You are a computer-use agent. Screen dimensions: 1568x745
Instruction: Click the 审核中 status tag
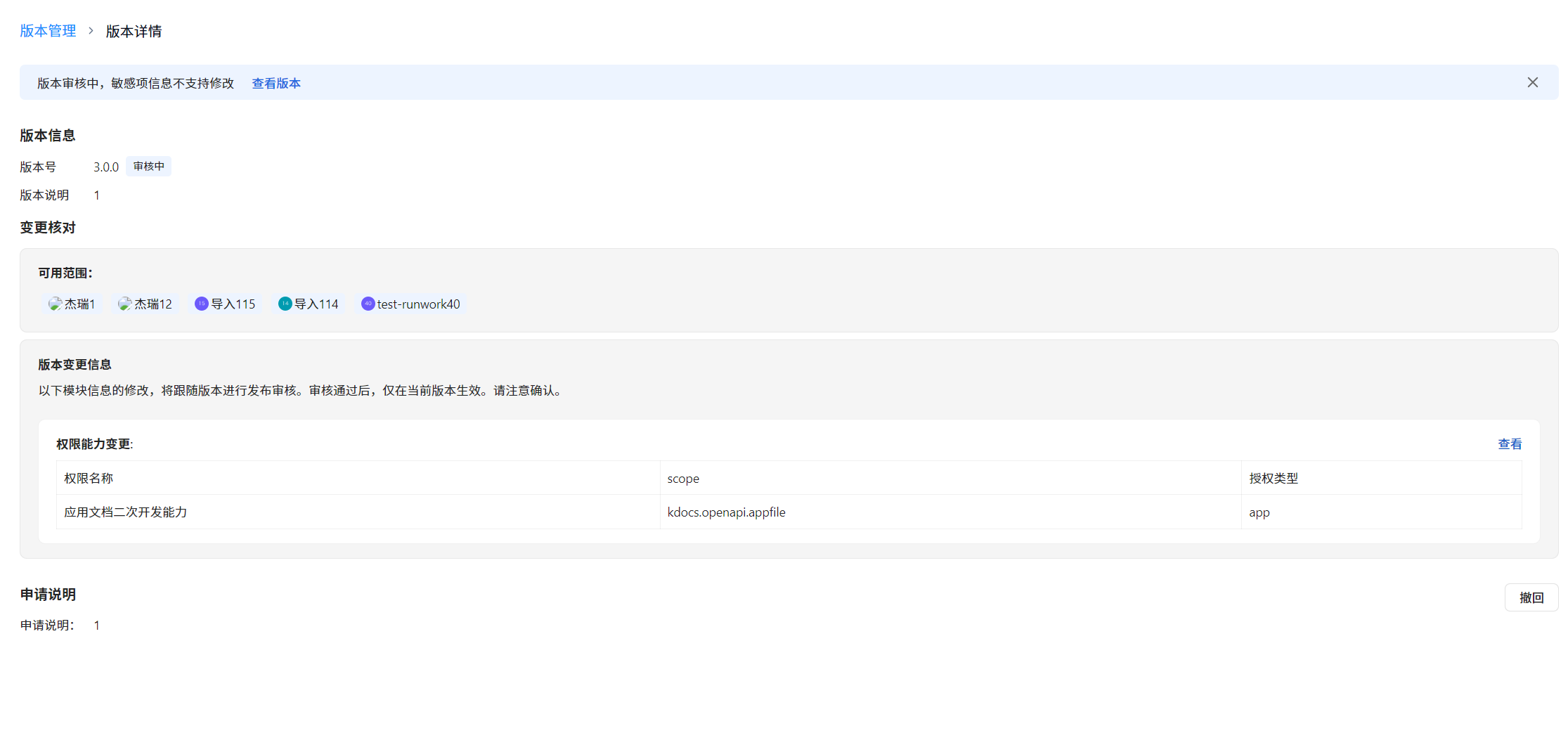[148, 167]
